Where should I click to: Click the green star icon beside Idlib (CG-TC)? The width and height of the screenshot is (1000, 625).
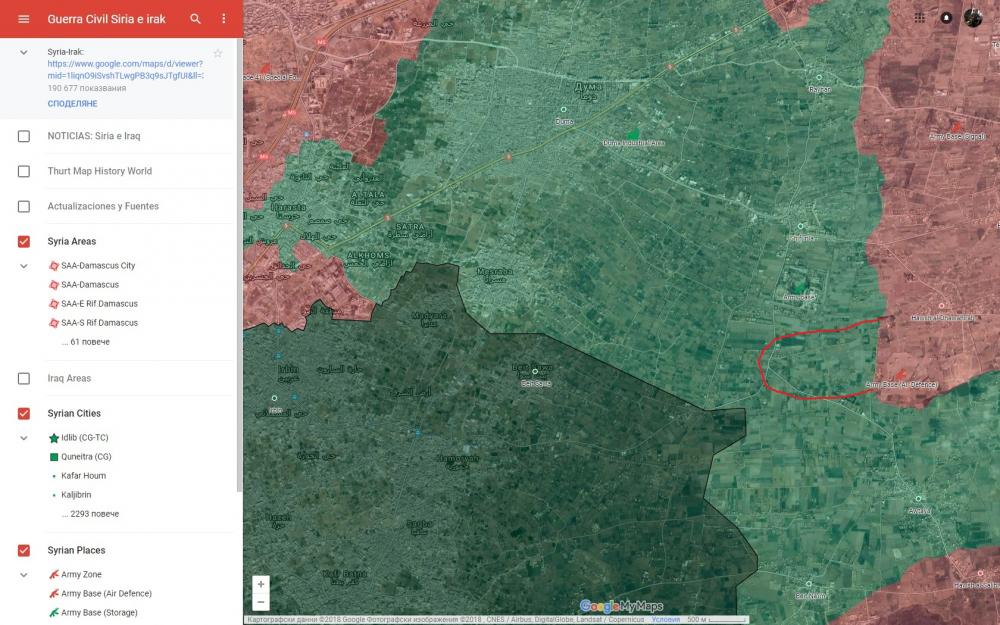tap(54, 438)
